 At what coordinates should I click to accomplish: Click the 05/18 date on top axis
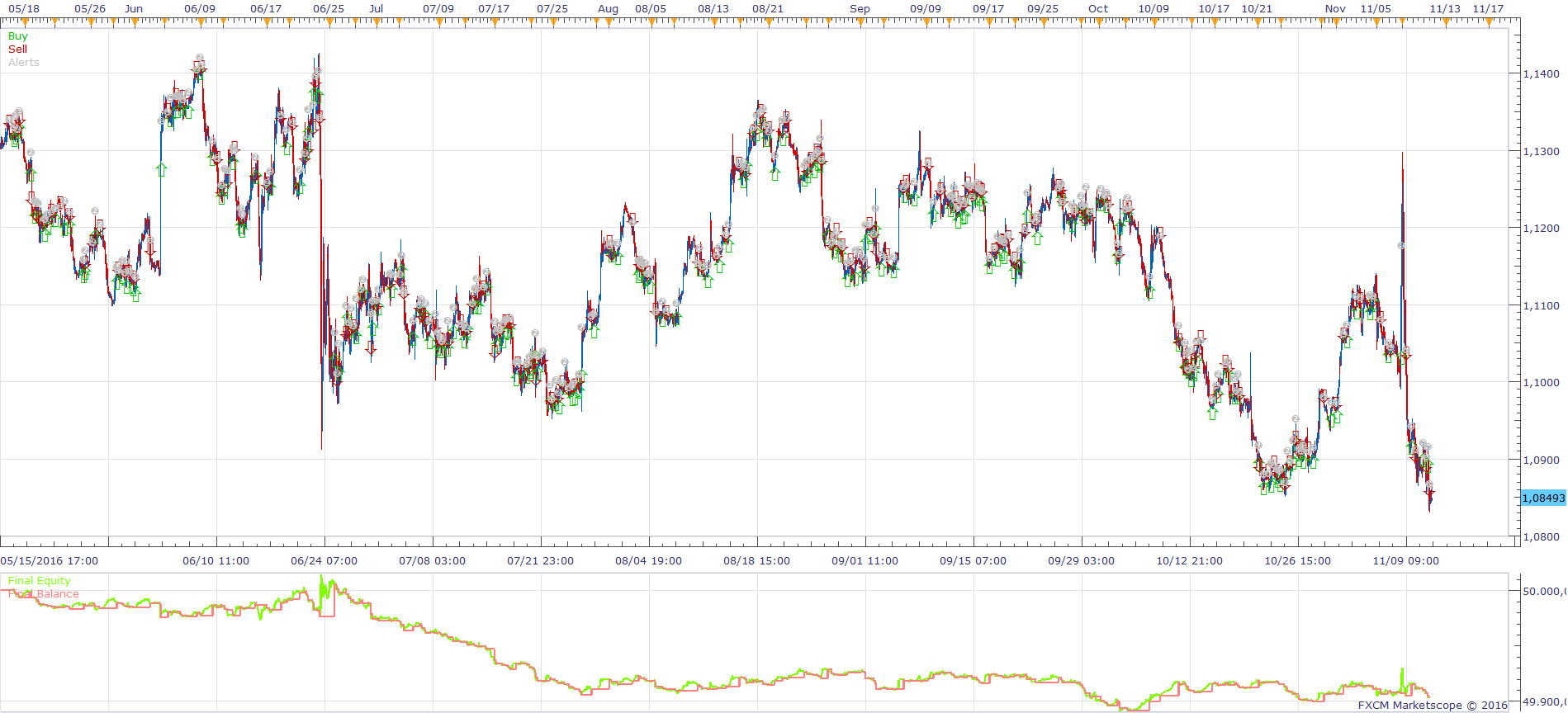23,9
